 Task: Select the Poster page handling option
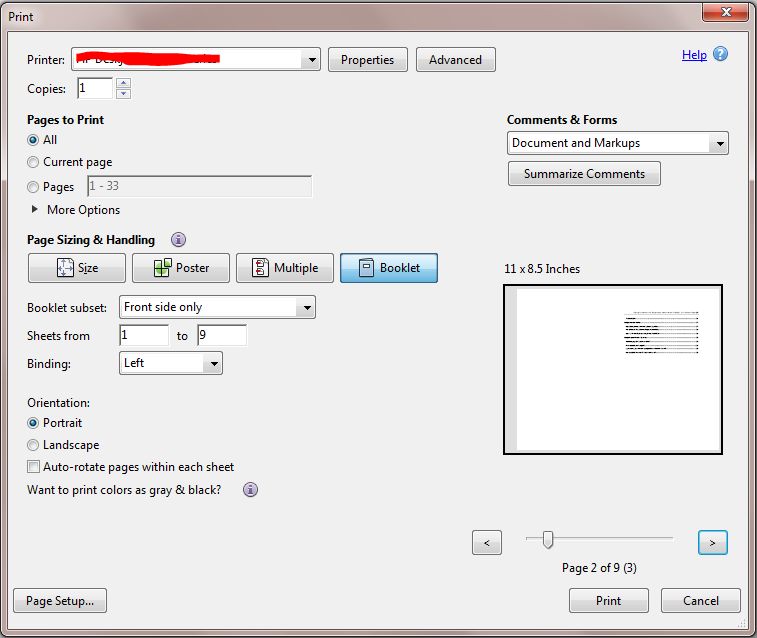click(x=181, y=268)
